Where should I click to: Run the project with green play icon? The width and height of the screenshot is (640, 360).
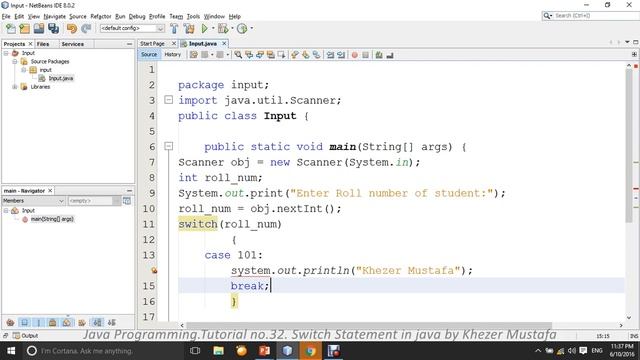pyautogui.click(x=204, y=29)
